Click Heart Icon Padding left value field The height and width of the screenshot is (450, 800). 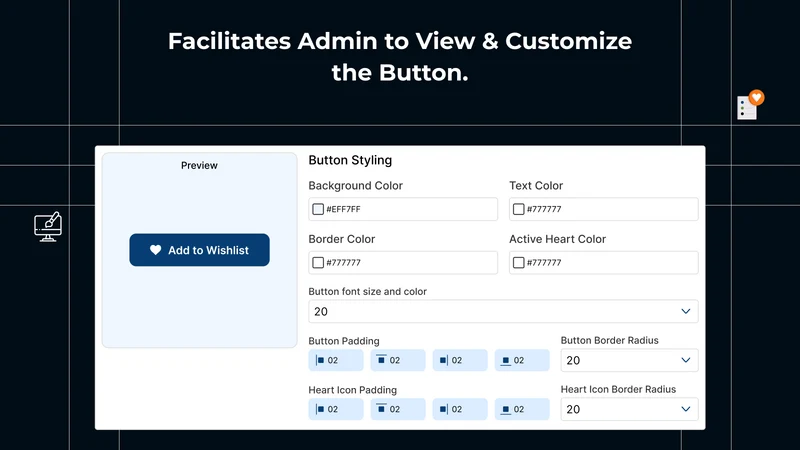(336, 409)
